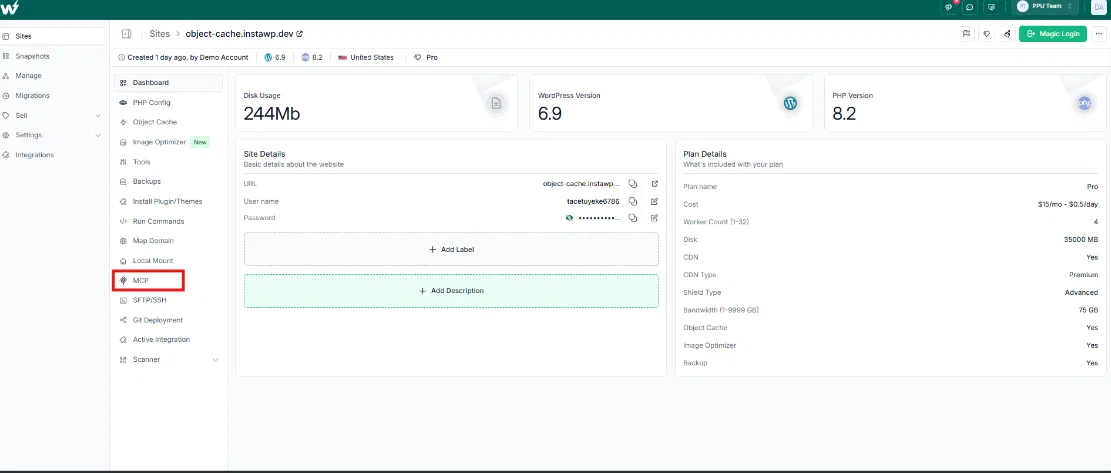Click the Magic Login button

1052,33
